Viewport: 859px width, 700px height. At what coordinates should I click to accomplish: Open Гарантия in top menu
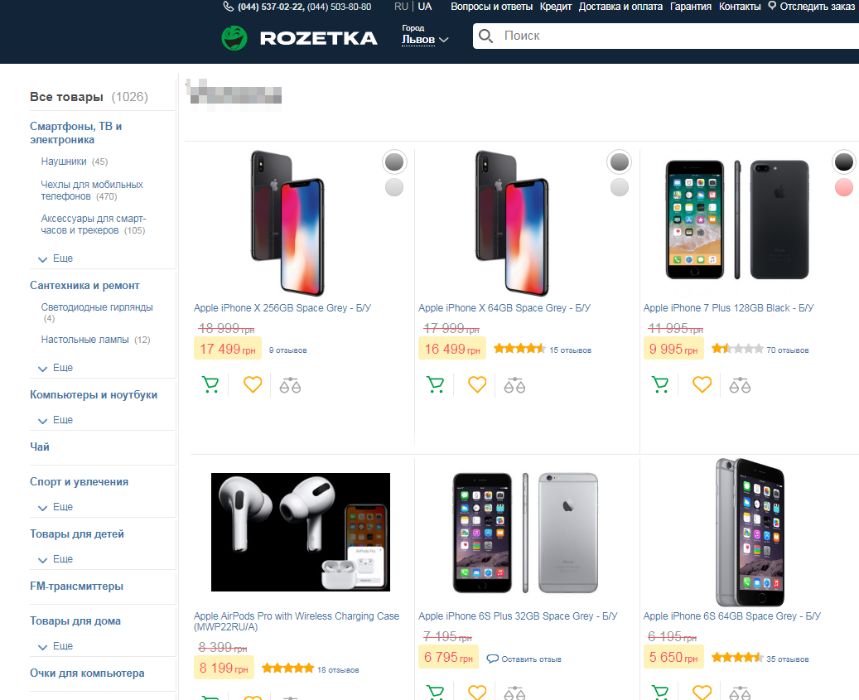[691, 7]
